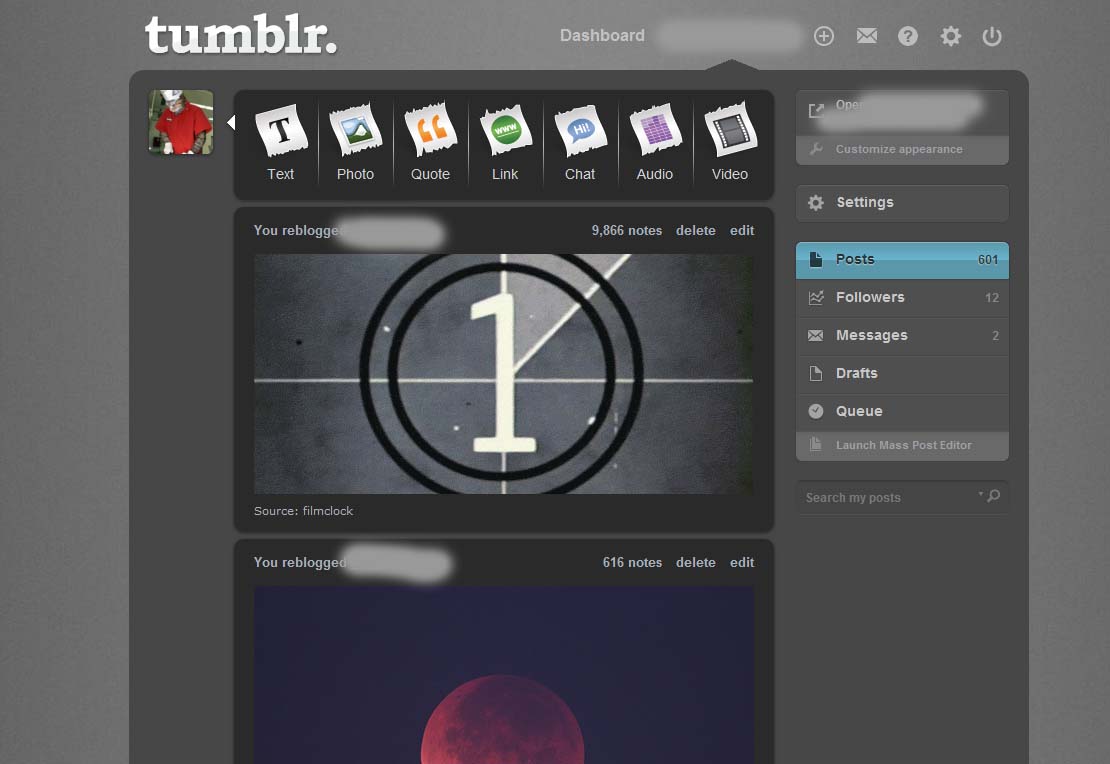Open search options dropdown arrow
Screen dimensions: 1110x764
[x=980, y=494]
